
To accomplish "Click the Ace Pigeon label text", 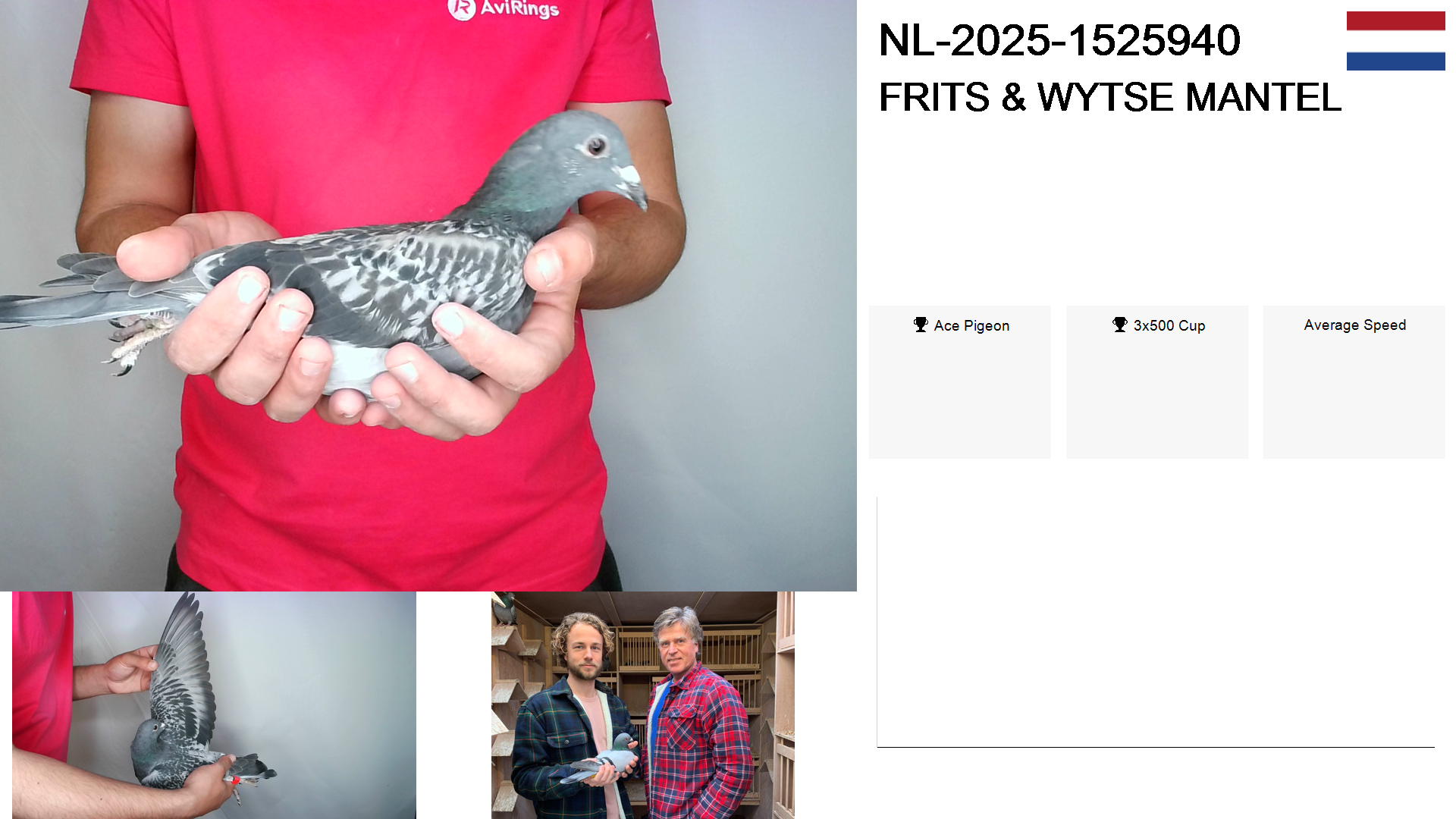I will 971,325.
